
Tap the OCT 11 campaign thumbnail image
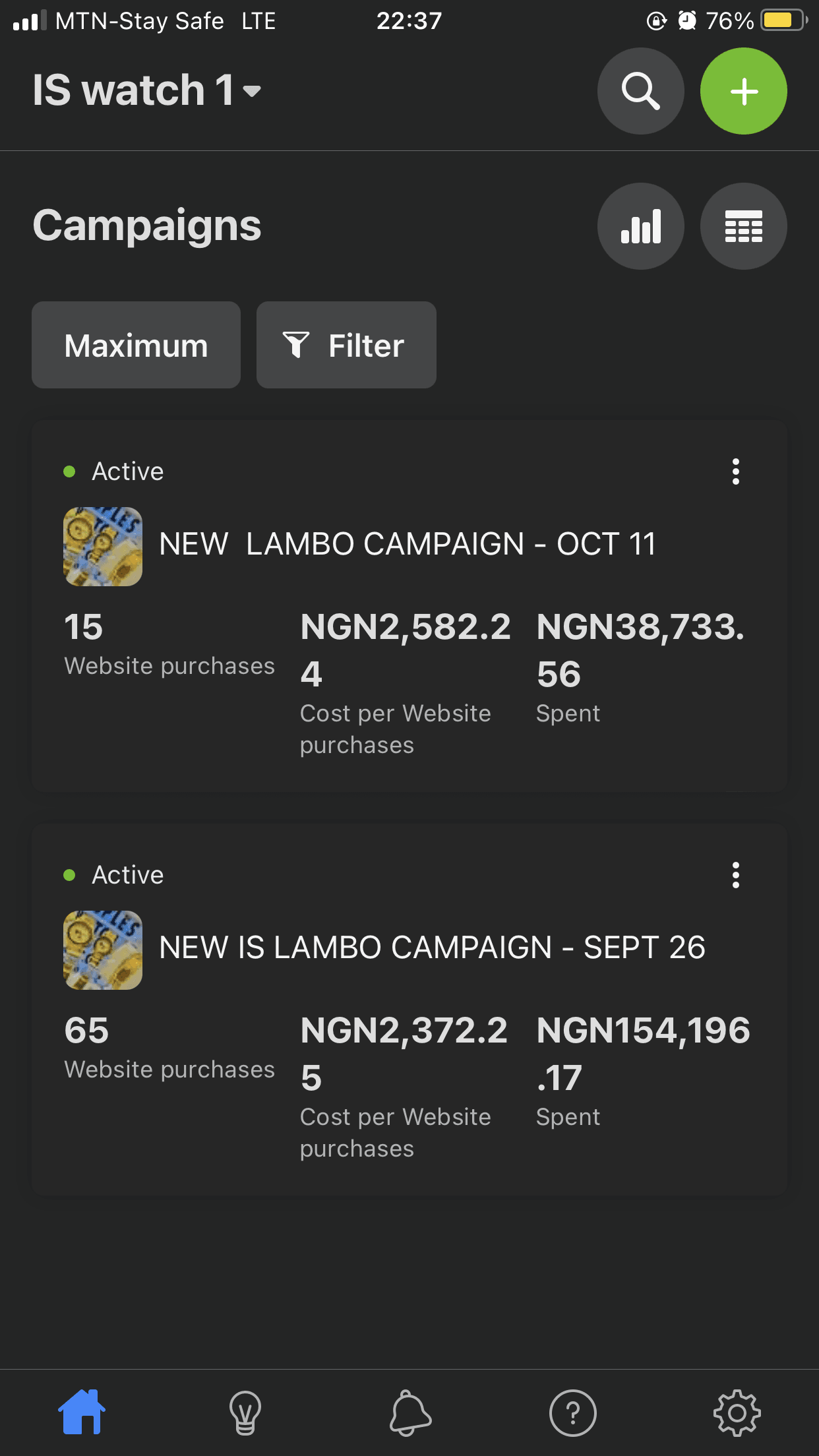(103, 547)
